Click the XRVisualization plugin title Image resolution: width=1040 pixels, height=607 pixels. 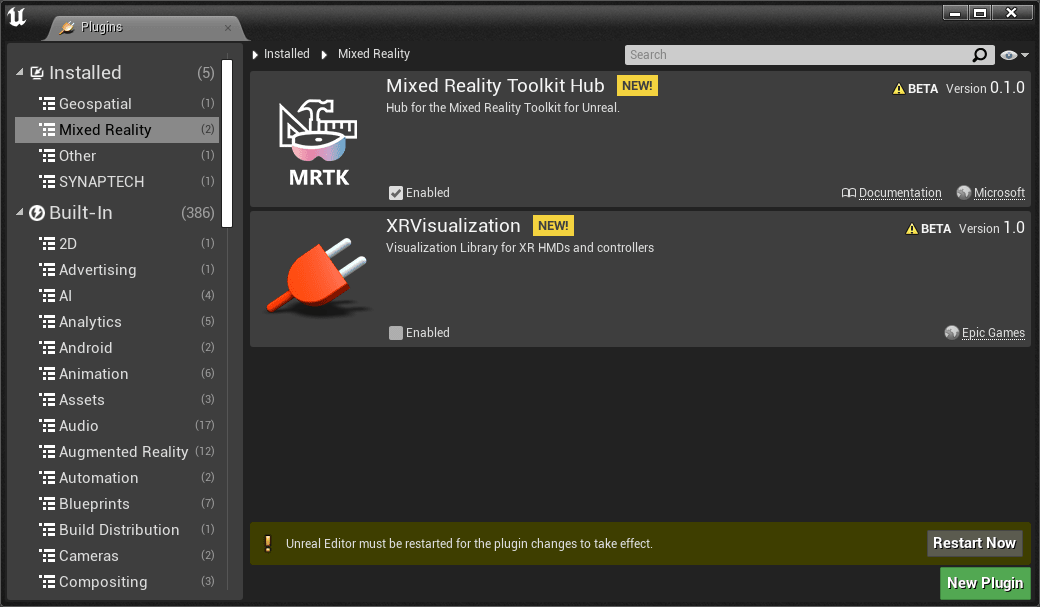[453, 226]
